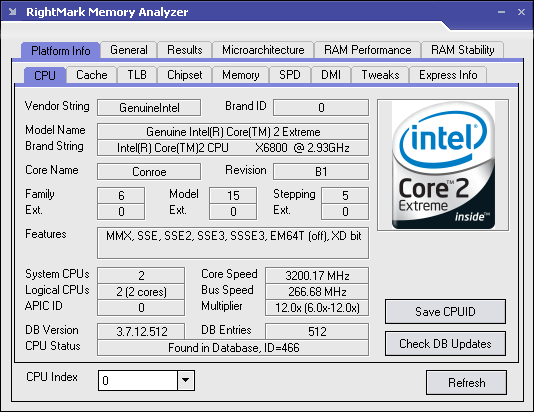Click the System CPUs value 2

click(141, 275)
